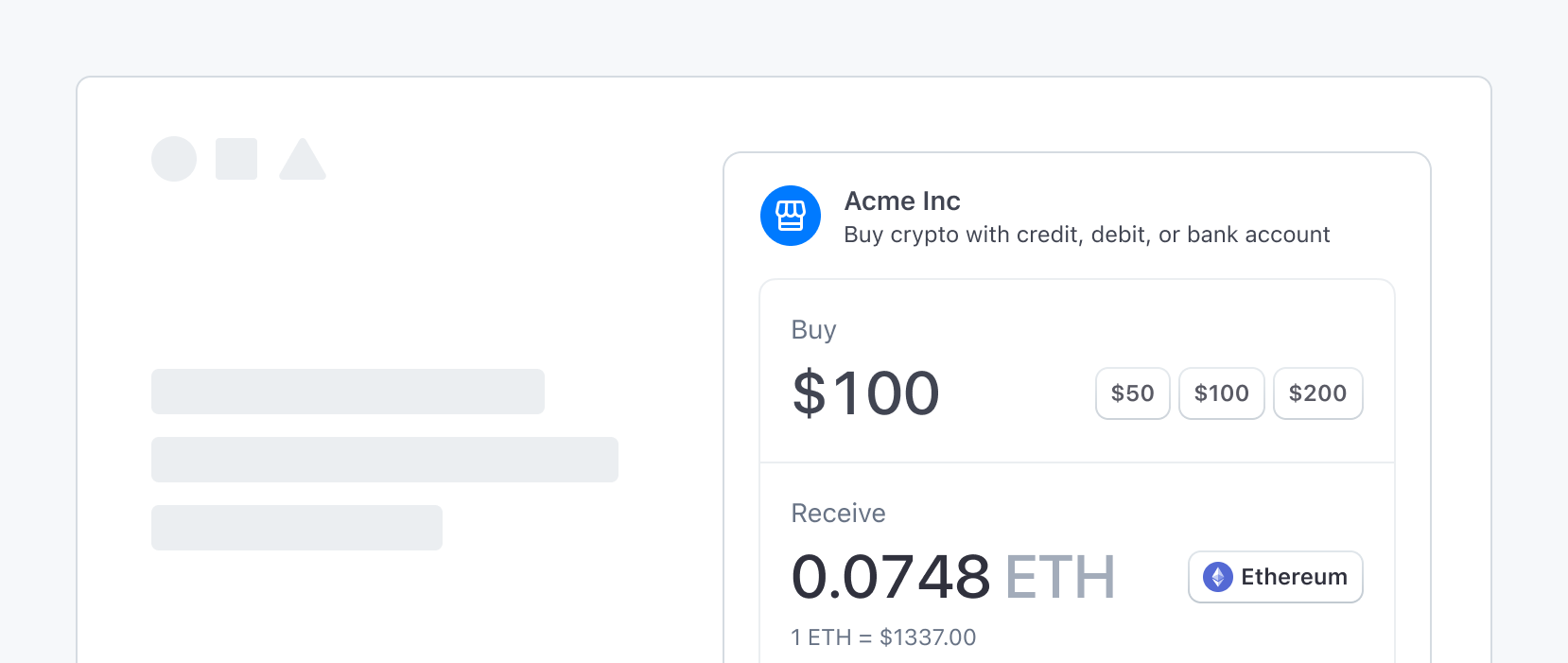1568x663 pixels.
Task: Click the Ethereum diamond logo icon
Action: [x=1218, y=577]
